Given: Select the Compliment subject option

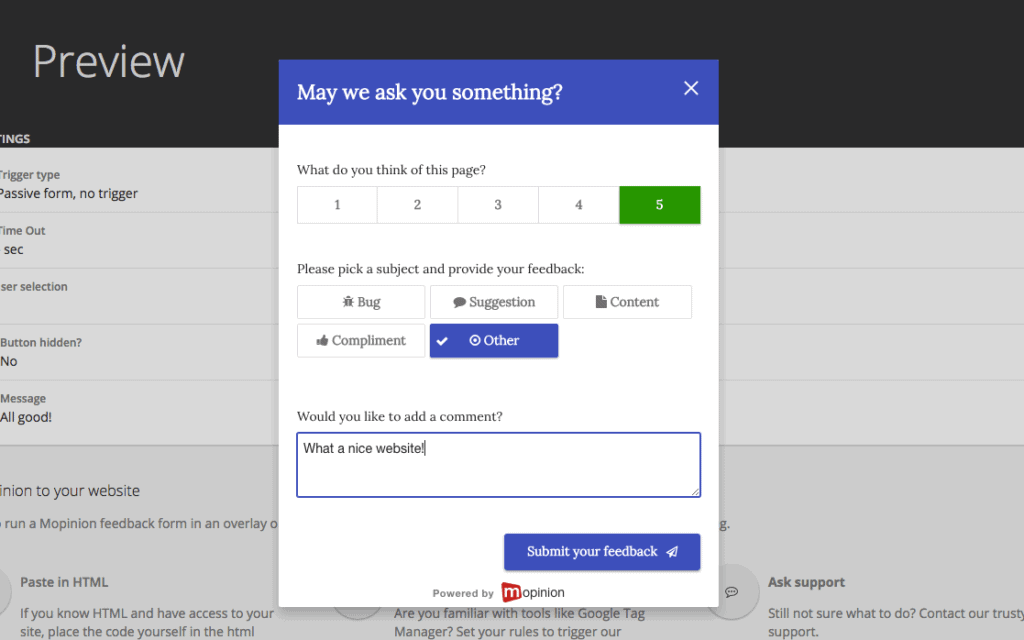Looking at the screenshot, I should (x=361, y=341).
